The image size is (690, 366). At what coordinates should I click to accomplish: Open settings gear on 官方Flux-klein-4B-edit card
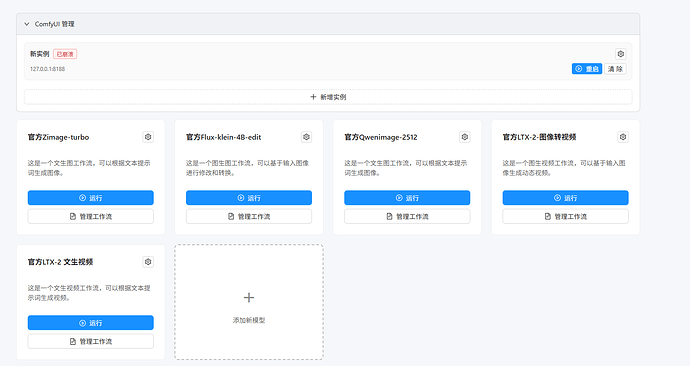(306, 137)
